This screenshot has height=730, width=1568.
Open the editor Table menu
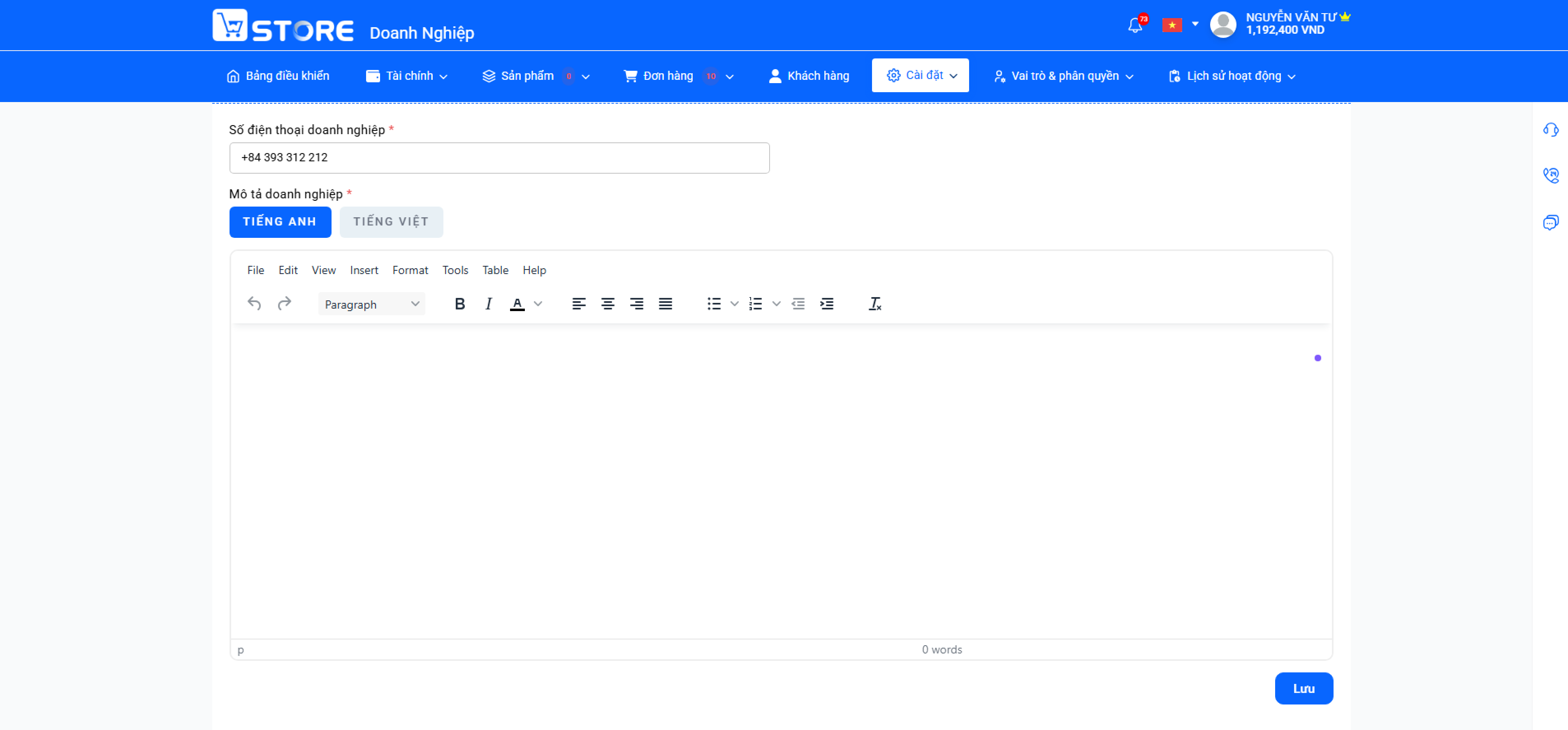pos(496,270)
